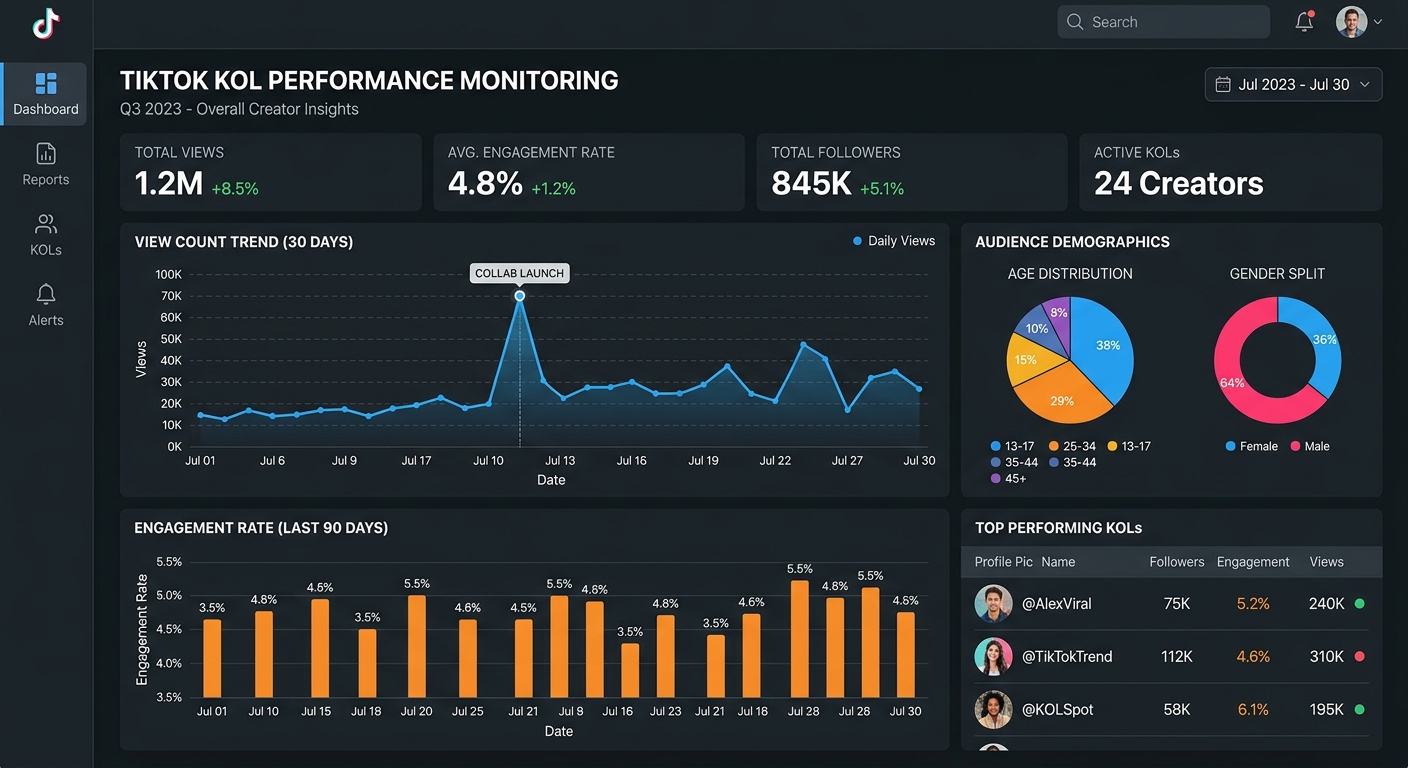Sort table by Engagement column header
Viewport: 1408px width, 768px height.
(x=1252, y=562)
